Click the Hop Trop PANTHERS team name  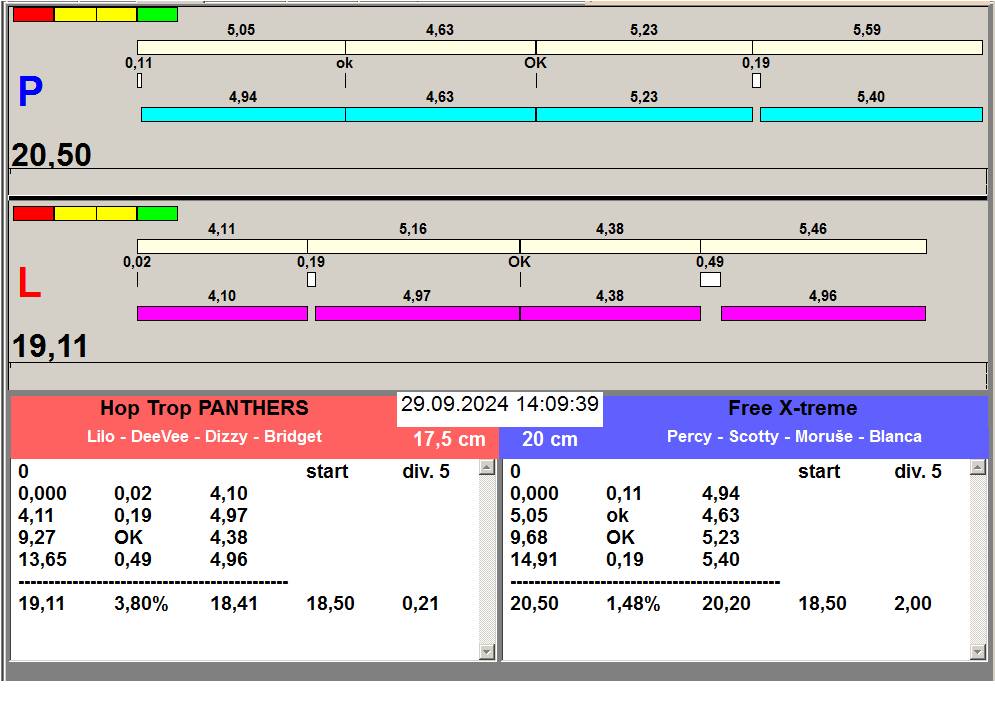pos(204,408)
